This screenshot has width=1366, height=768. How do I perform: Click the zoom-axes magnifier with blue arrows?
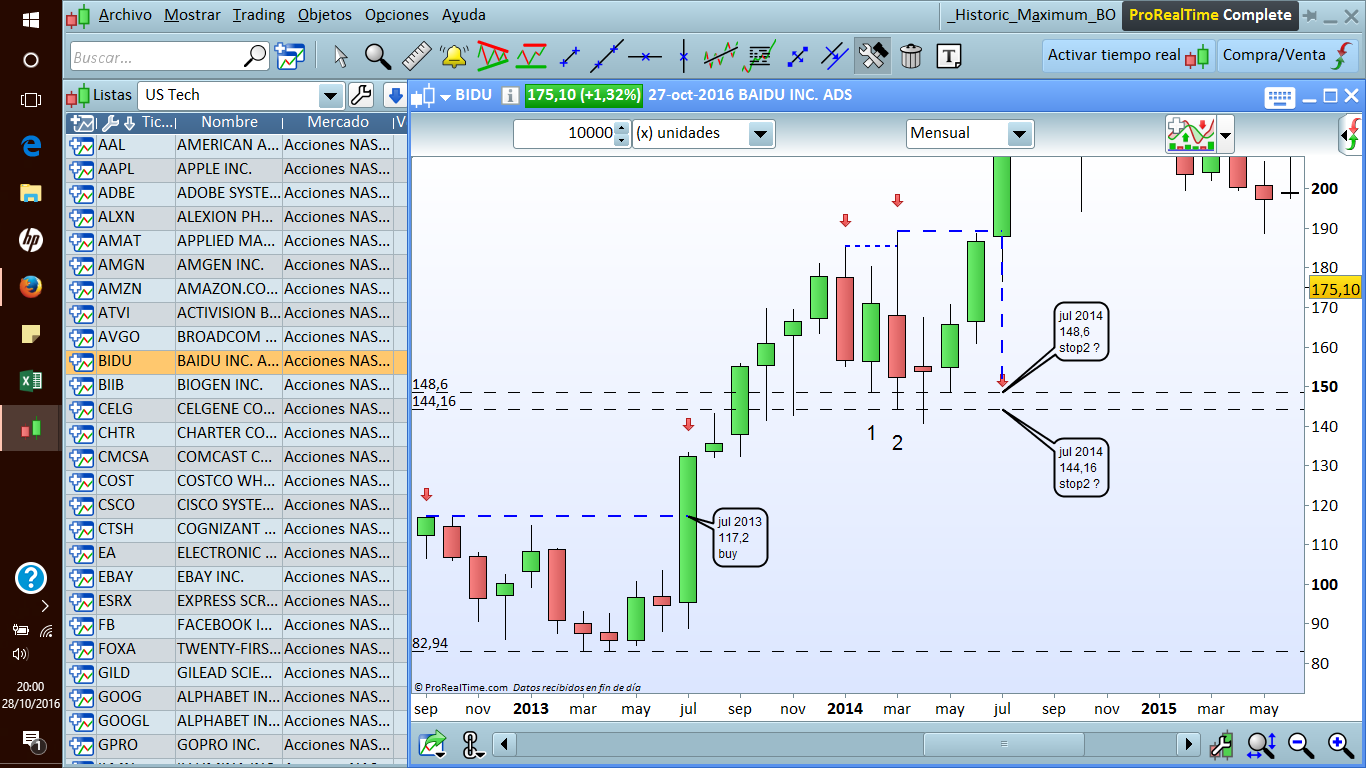tap(1261, 744)
